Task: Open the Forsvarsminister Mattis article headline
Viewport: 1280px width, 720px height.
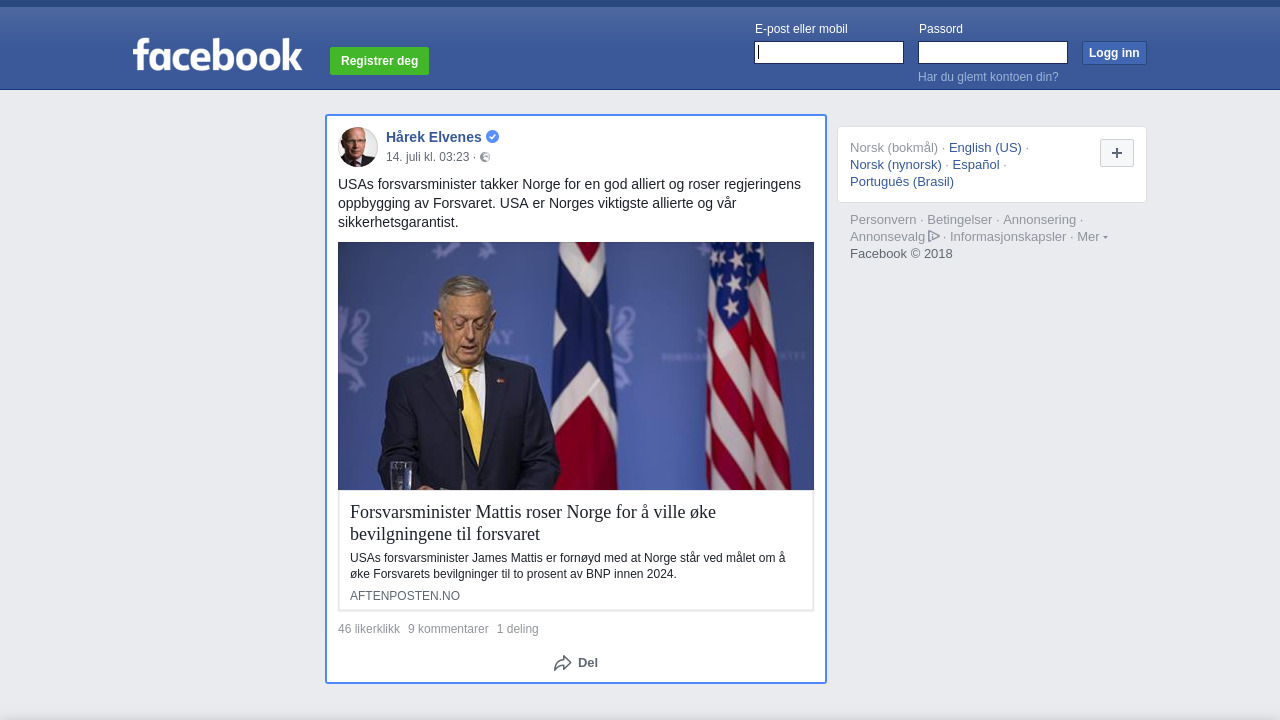Action: (533, 523)
